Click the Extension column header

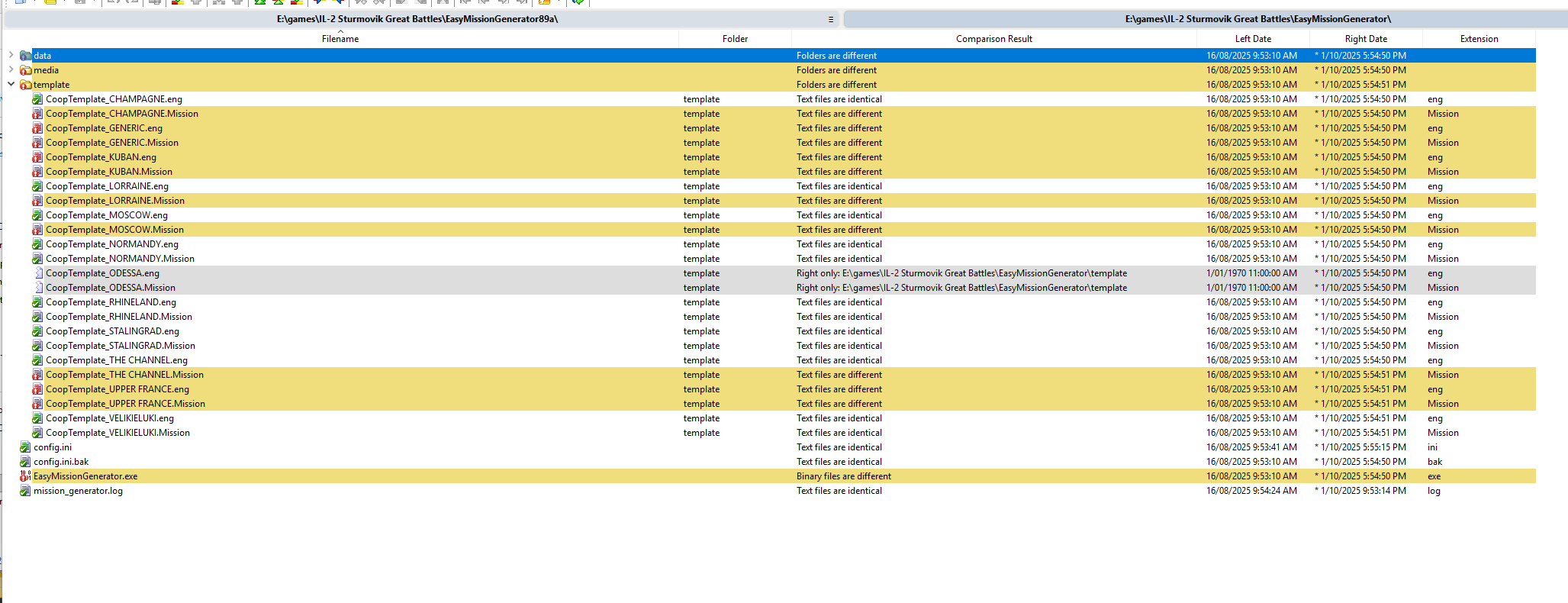1479,39
